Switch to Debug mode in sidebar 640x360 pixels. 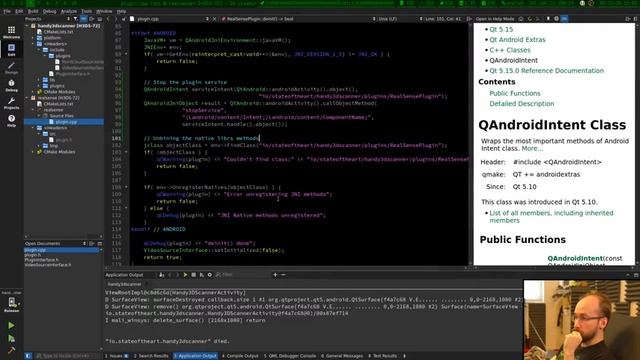(11, 86)
